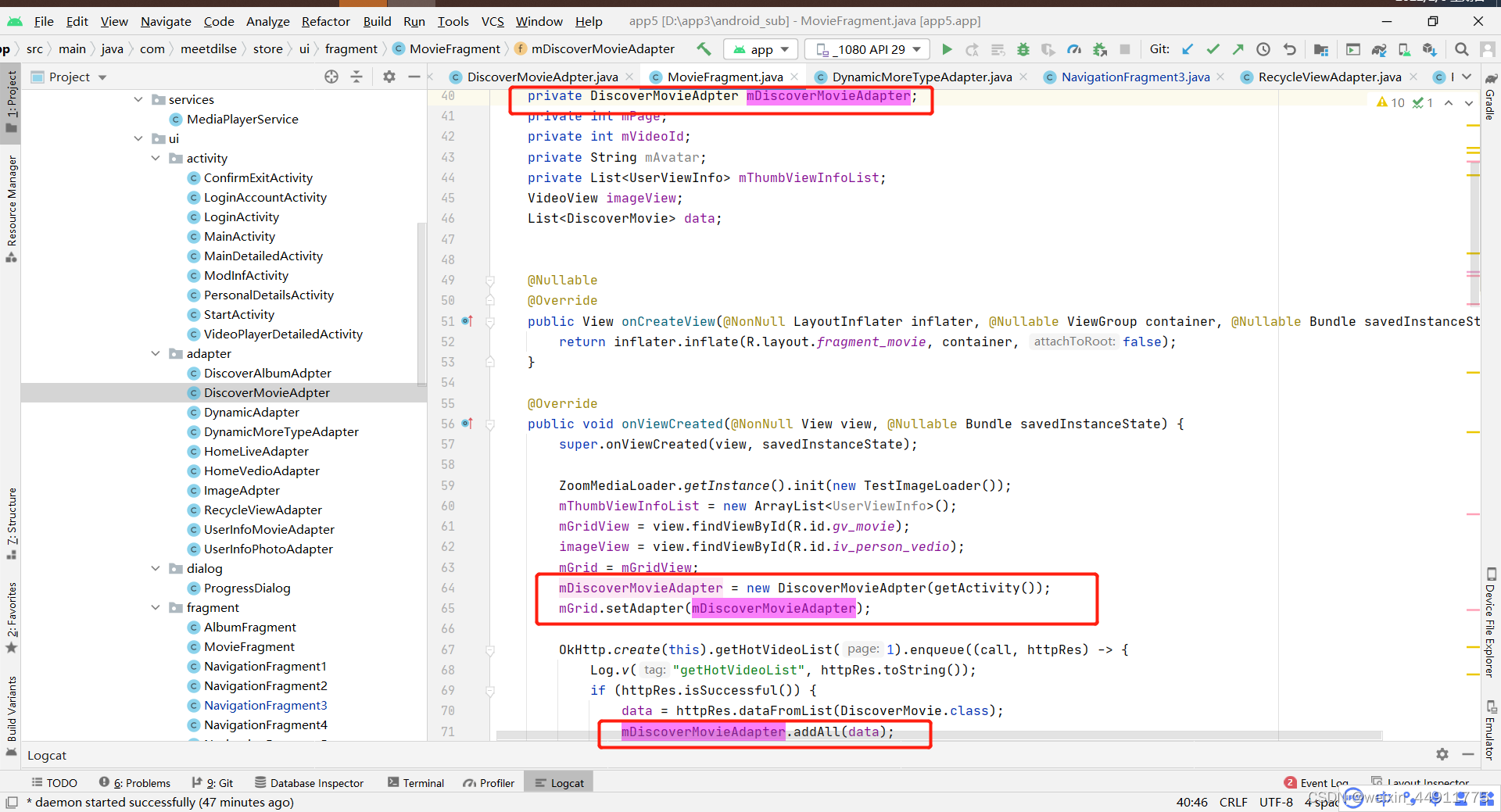1501x812 pixels.
Task: Close the MovieFragment.java tab
Action: coord(794,77)
